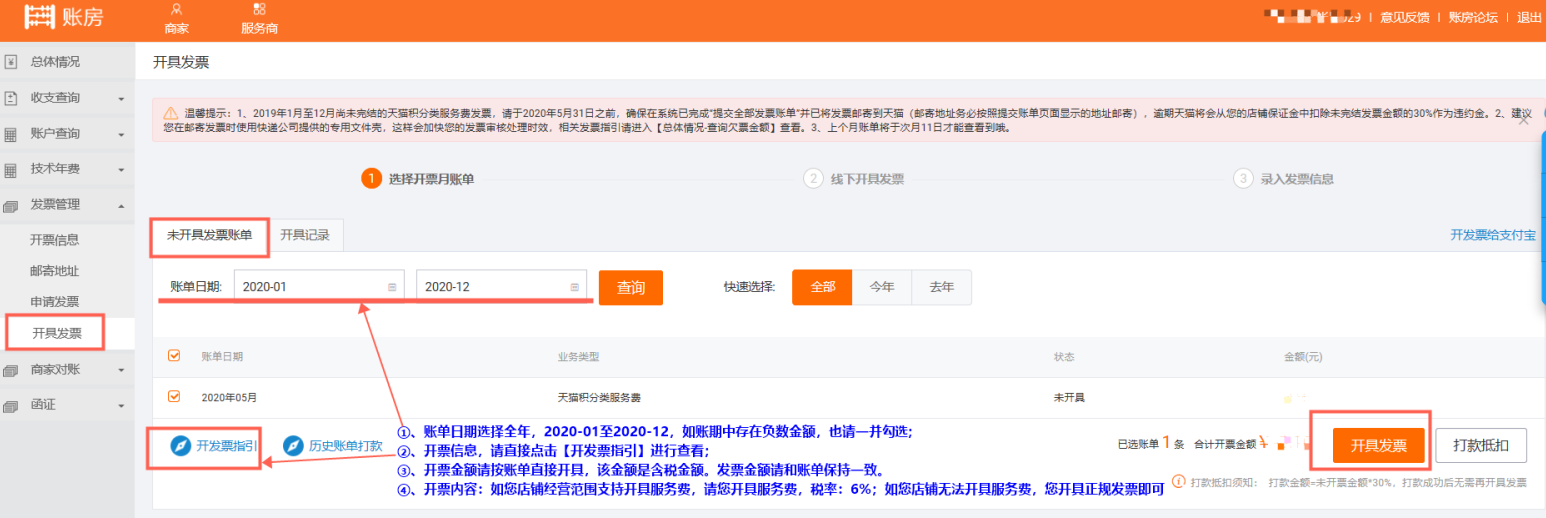Click the orange 开具发票 button
The height and width of the screenshot is (518, 1546).
(x=1378, y=446)
